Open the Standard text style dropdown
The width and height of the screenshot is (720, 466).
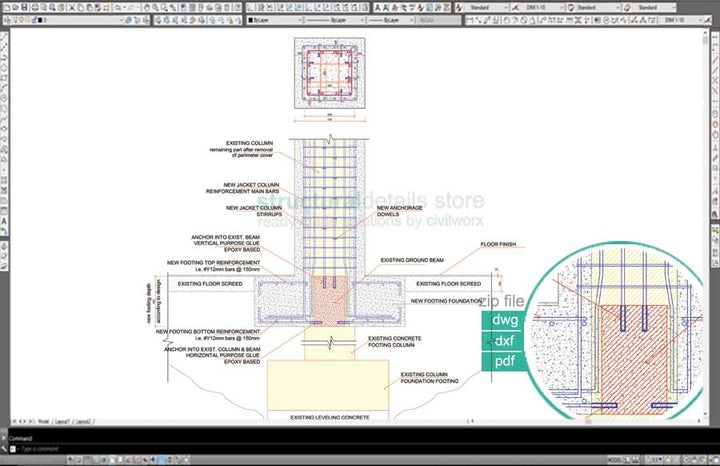488,7
